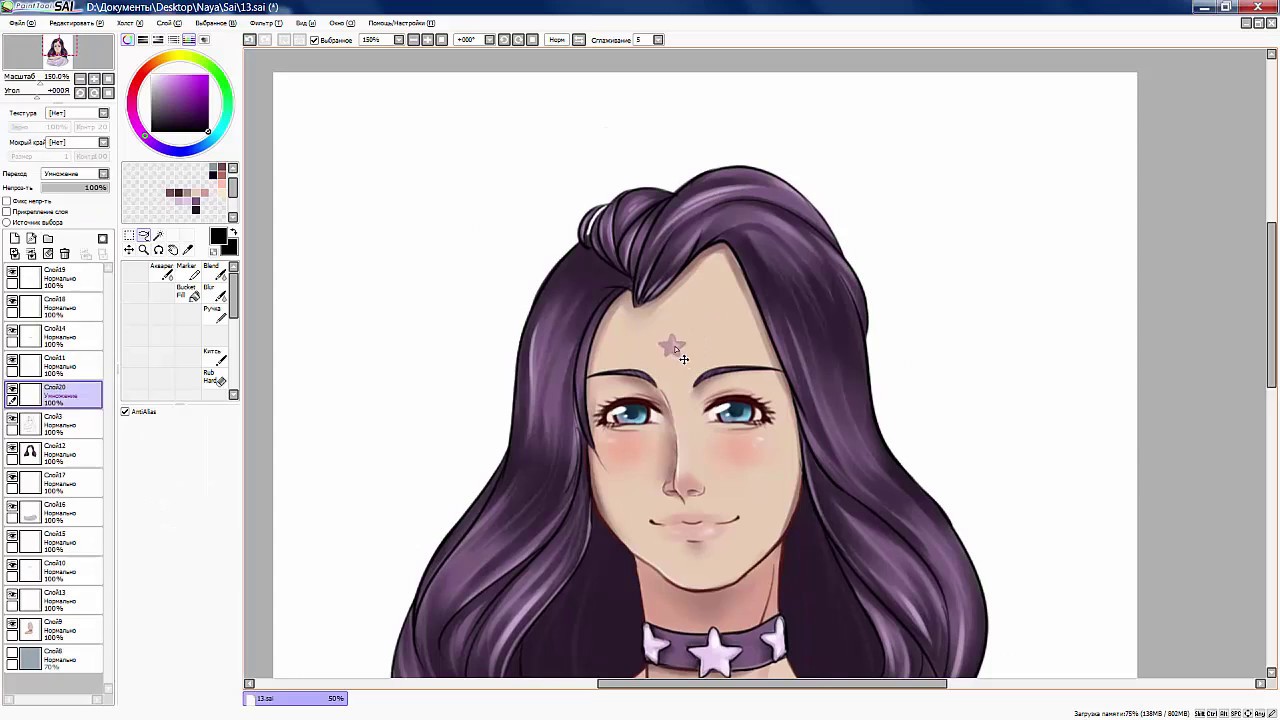This screenshot has height=720, width=1280.
Task: Open the Вид menu
Action: coord(306,23)
